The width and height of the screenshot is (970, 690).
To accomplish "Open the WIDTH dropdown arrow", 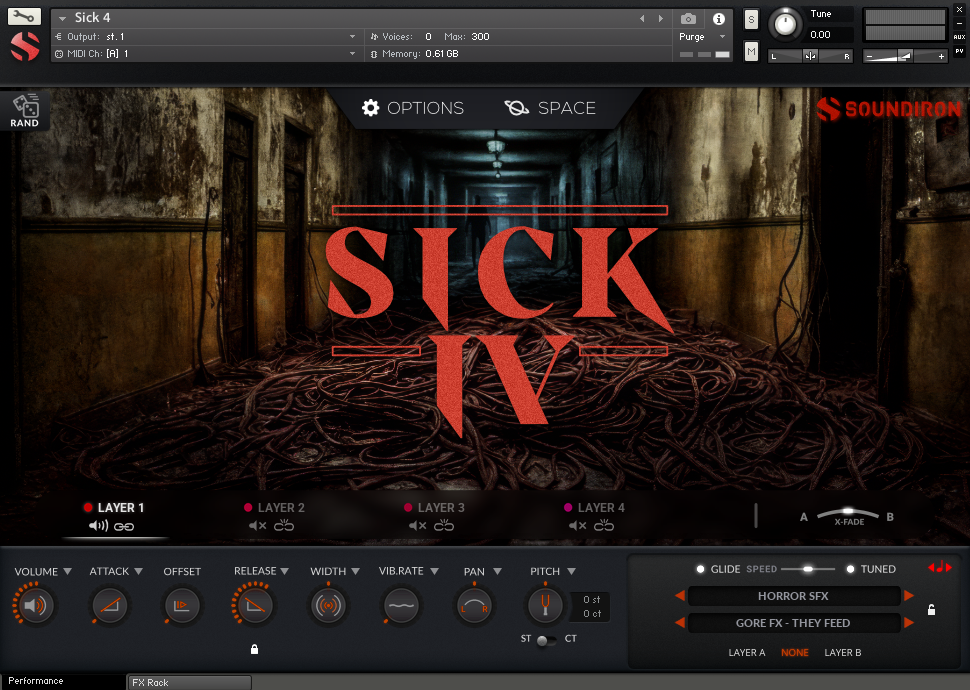I will [355, 571].
